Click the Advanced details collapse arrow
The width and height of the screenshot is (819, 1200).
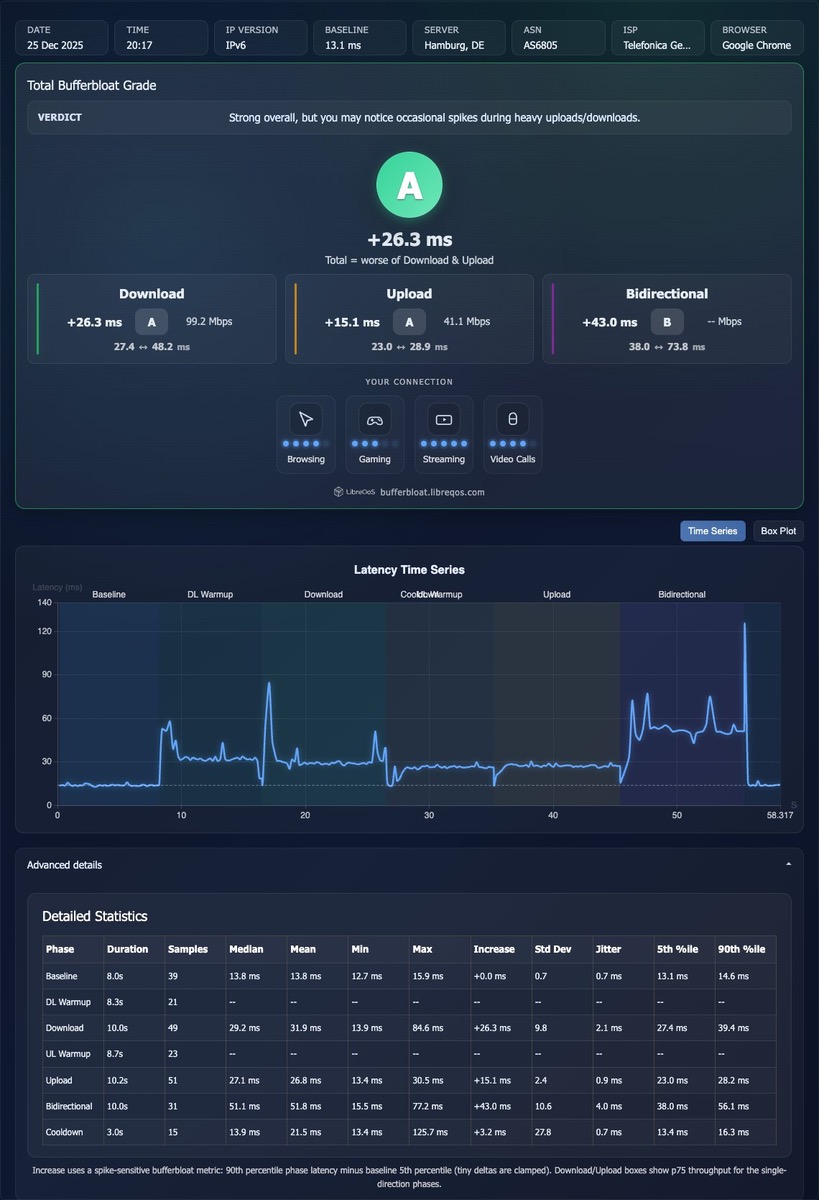788,864
